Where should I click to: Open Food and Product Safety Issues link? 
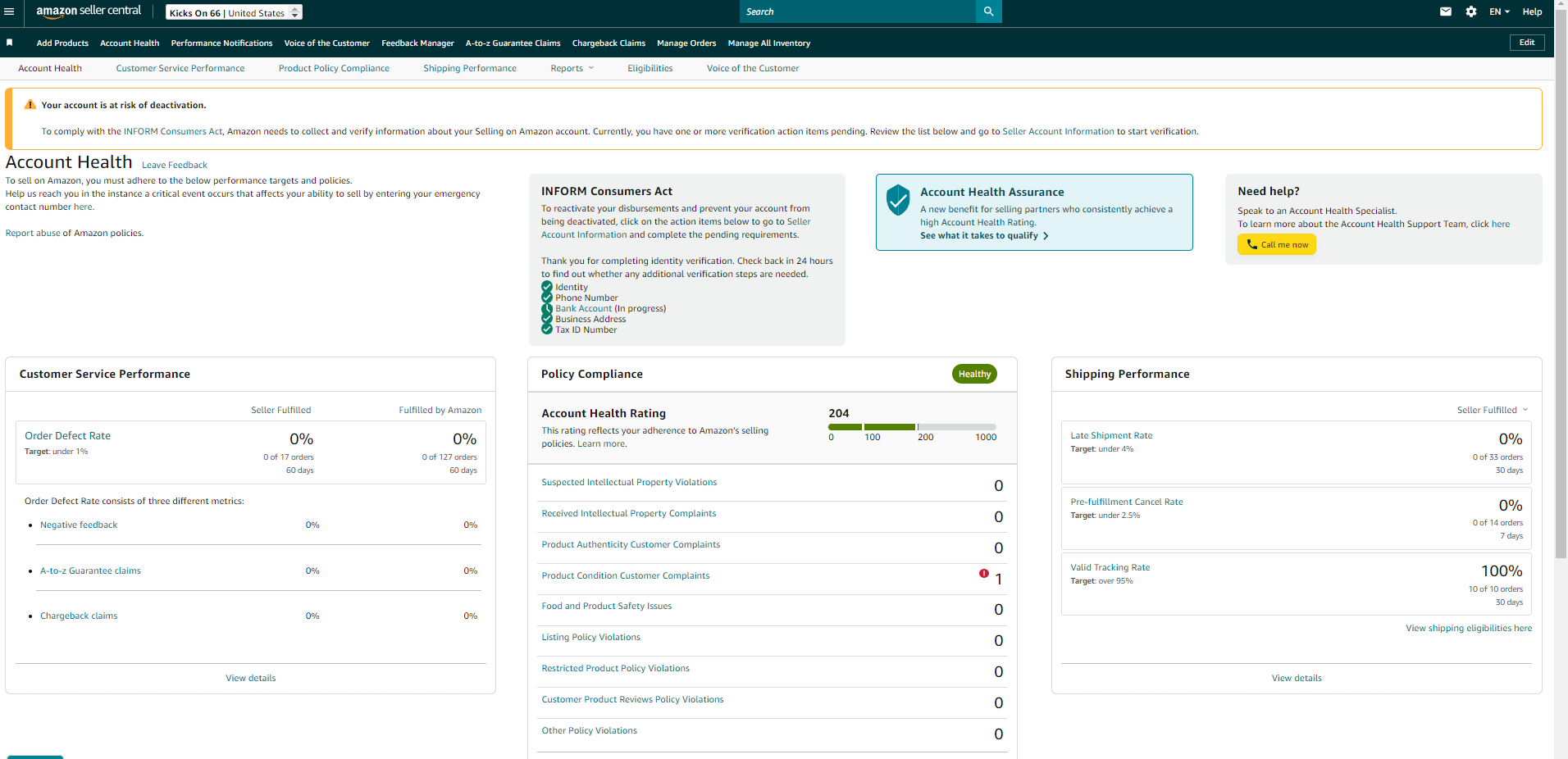607,606
